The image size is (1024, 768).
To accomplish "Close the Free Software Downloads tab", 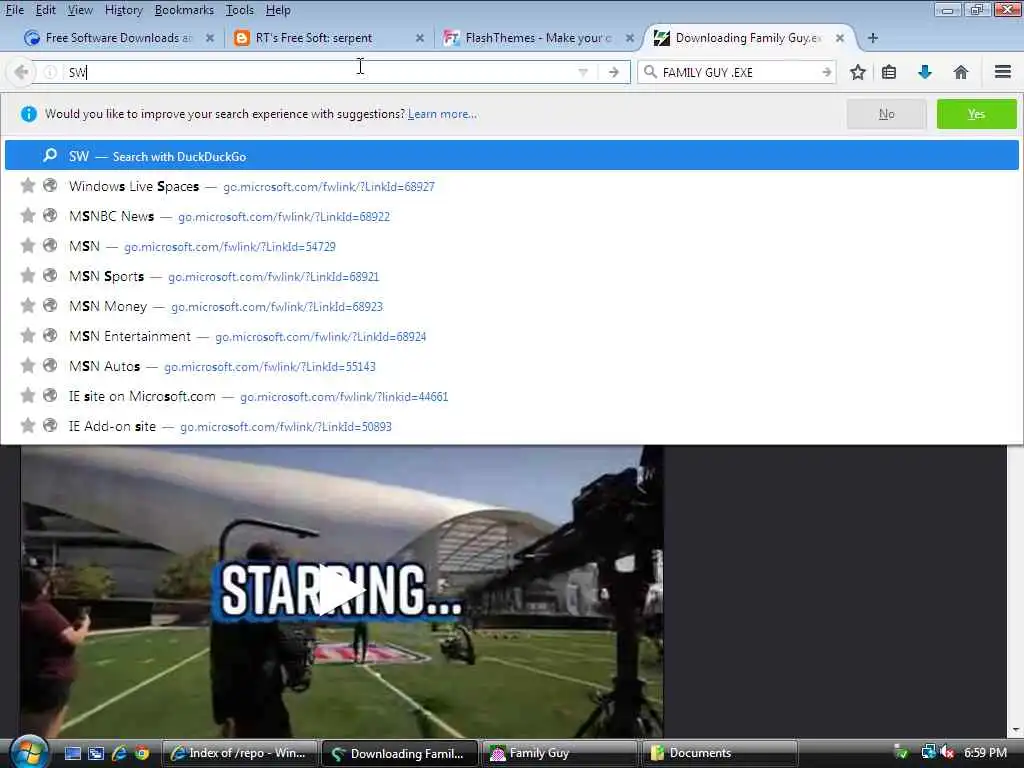I will 210,38.
